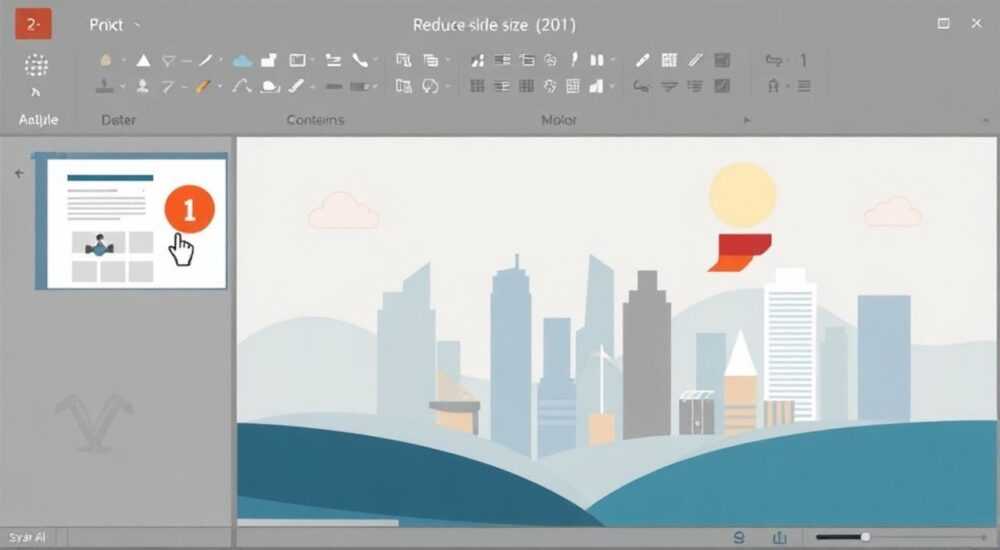The image size is (1000, 550).
Task: Open the dropdown arrow beside the pause bars
Action: click(613, 61)
